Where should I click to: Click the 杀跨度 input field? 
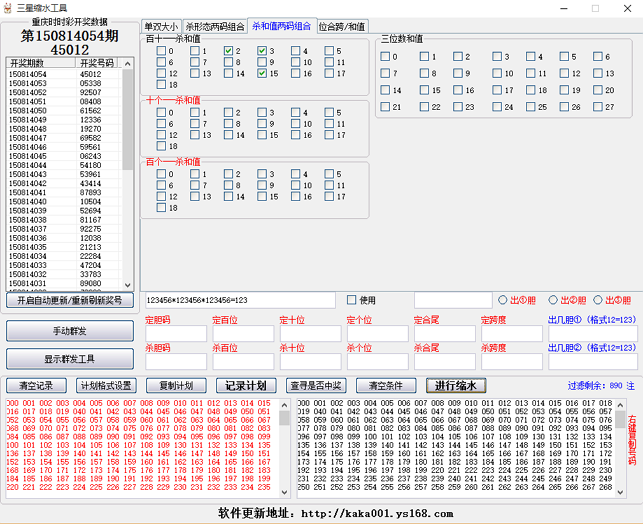[x=512, y=362]
